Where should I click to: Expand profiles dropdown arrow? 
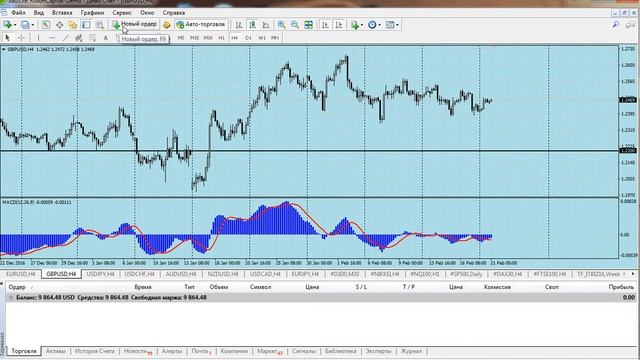pos(33,25)
